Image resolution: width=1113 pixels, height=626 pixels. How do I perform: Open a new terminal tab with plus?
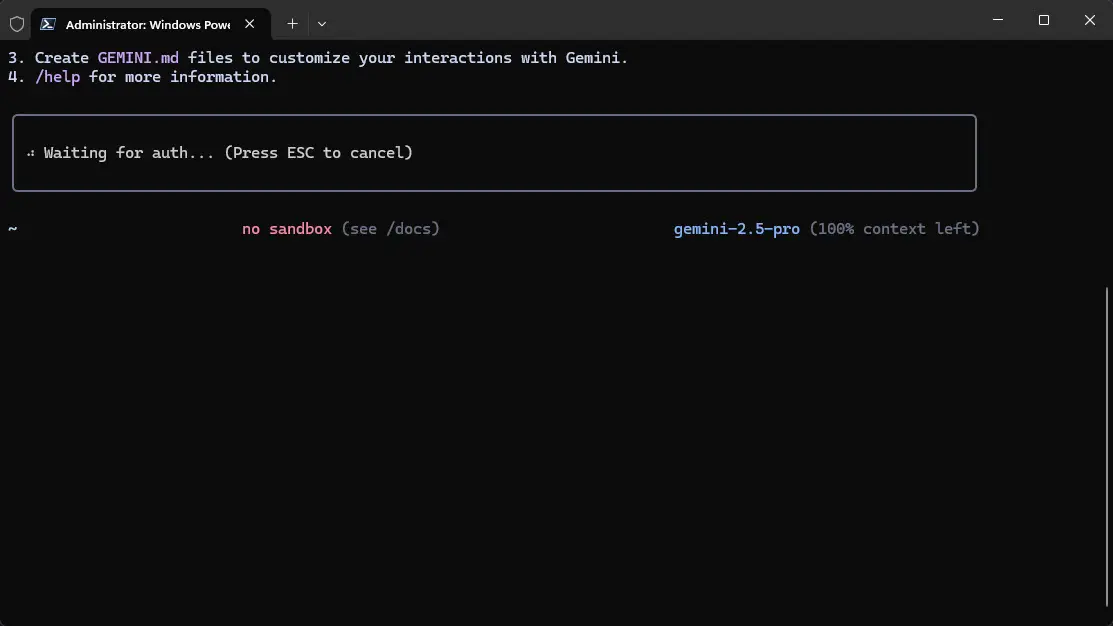292,23
